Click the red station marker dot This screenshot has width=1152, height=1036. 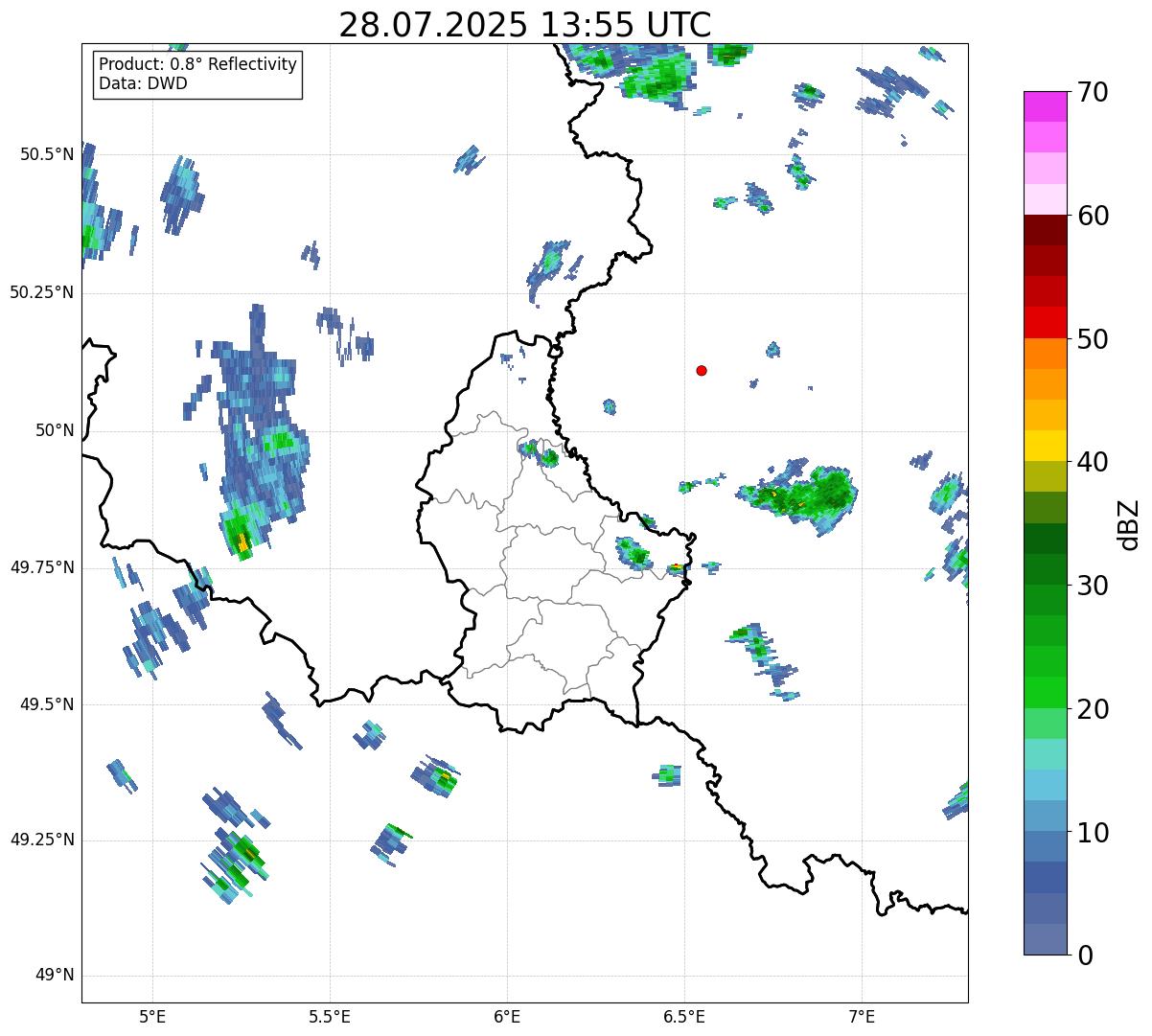(702, 370)
